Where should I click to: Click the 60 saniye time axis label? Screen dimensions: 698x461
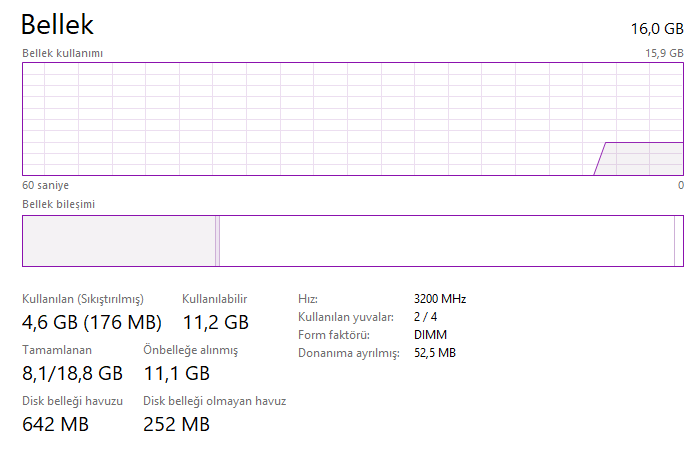pyautogui.click(x=46, y=185)
